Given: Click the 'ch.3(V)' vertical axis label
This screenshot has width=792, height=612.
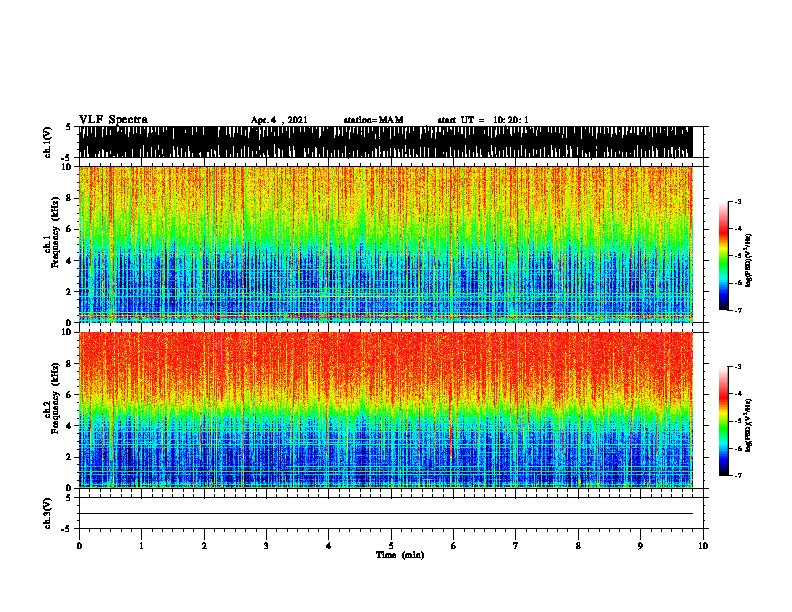Looking at the screenshot, I should pyautogui.click(x=48, y=513).
